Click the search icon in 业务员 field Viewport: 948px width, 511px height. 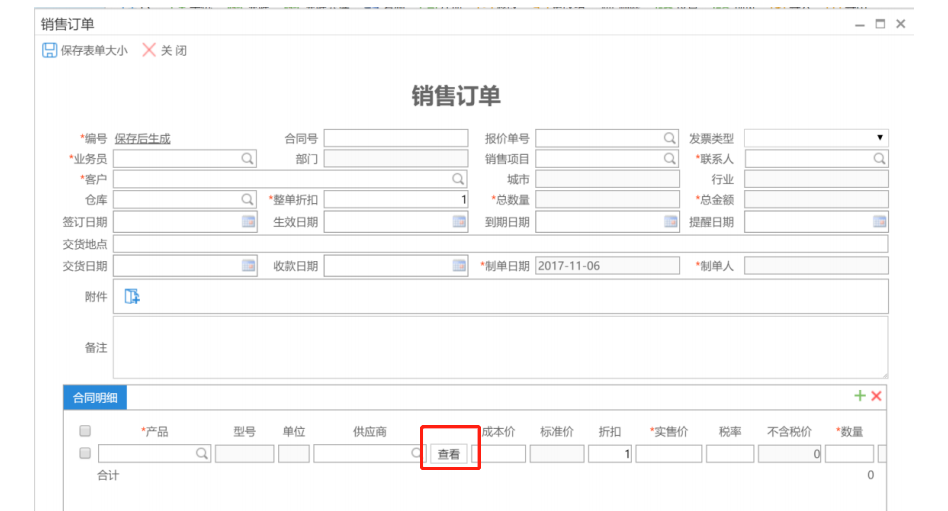click(247, 159)
